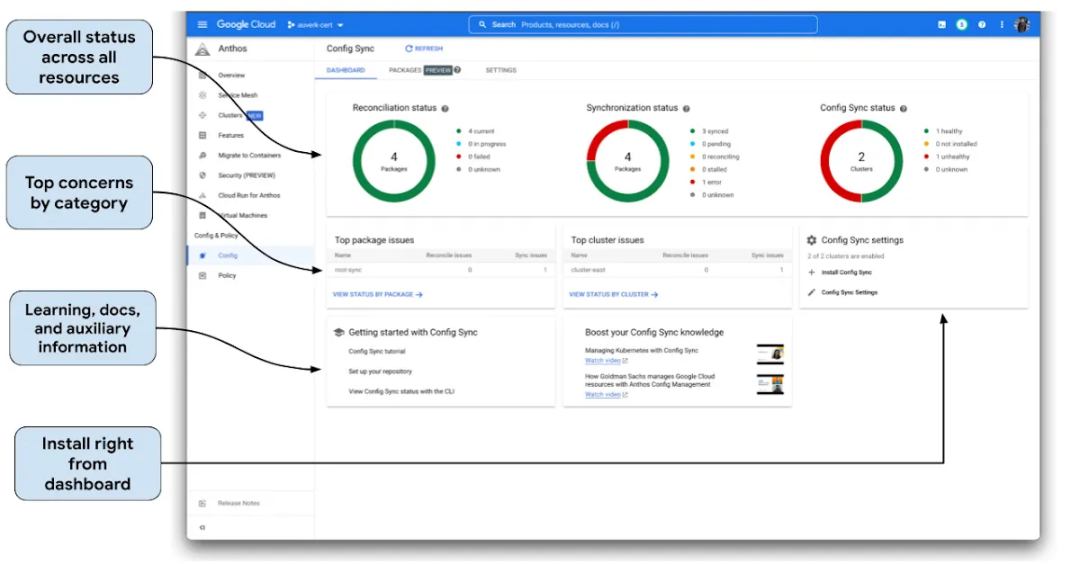Click the Anthos product icon
This screenshot has width=1080, height=564.
coord(202,50)
